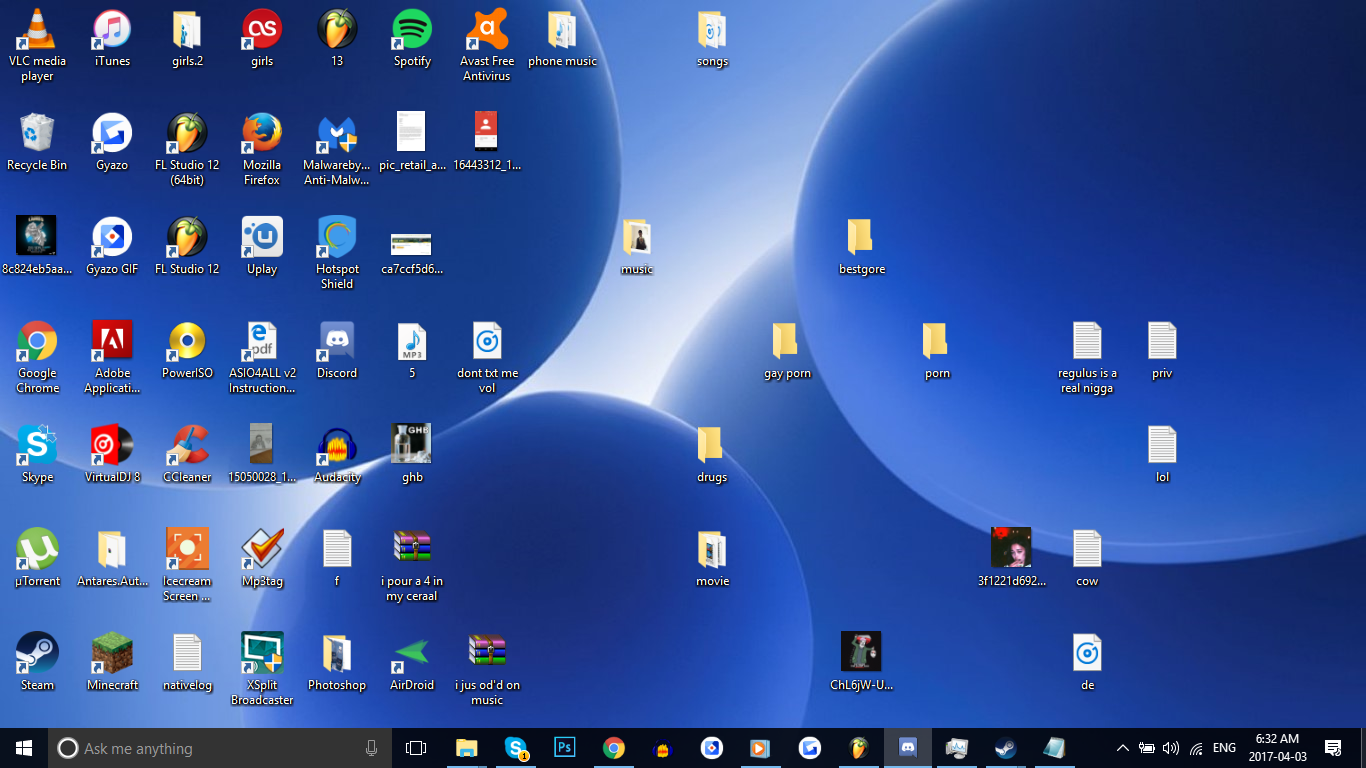Launch Discord from the desktop icon
This screenshot has width=1366, height=768.
[337, 350]
